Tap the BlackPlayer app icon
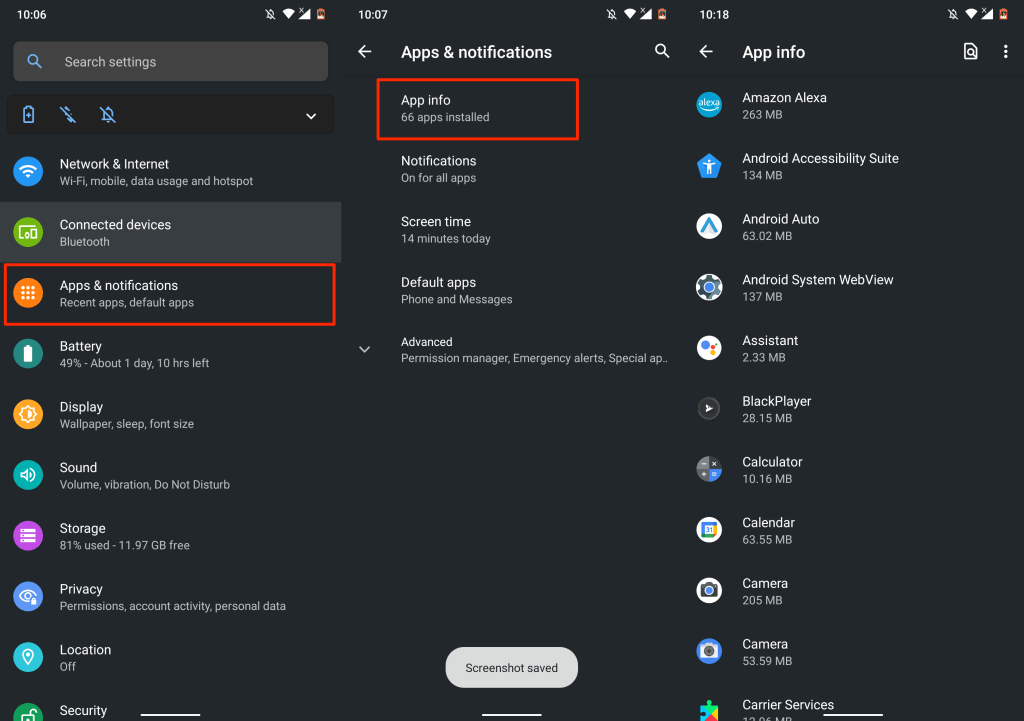Screen dimensions: 1024x721 (x=709, y=408)
